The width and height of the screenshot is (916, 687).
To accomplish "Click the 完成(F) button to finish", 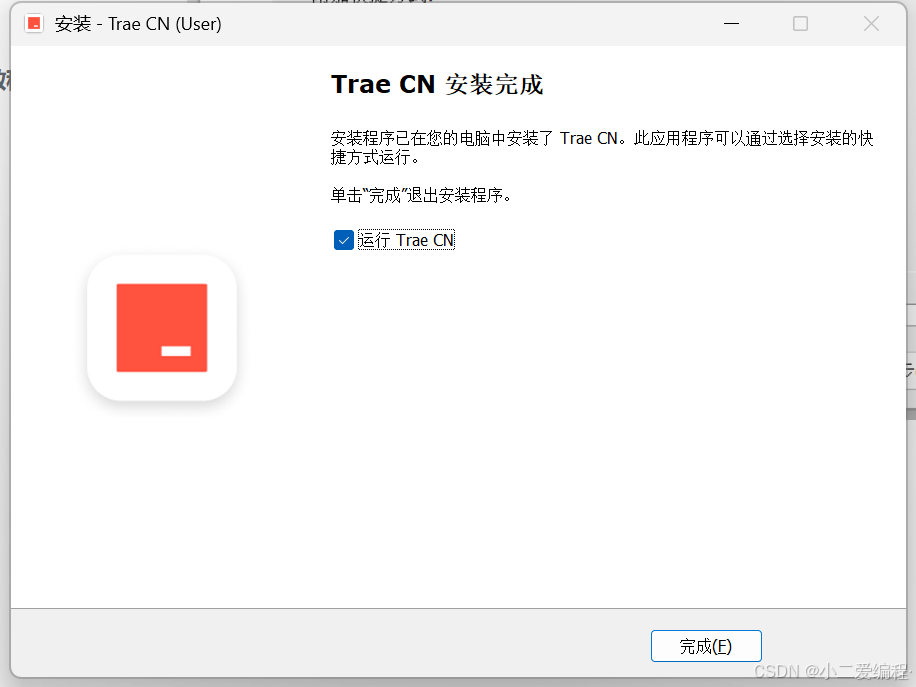I will pyautogui.click(x=706, y=646).
